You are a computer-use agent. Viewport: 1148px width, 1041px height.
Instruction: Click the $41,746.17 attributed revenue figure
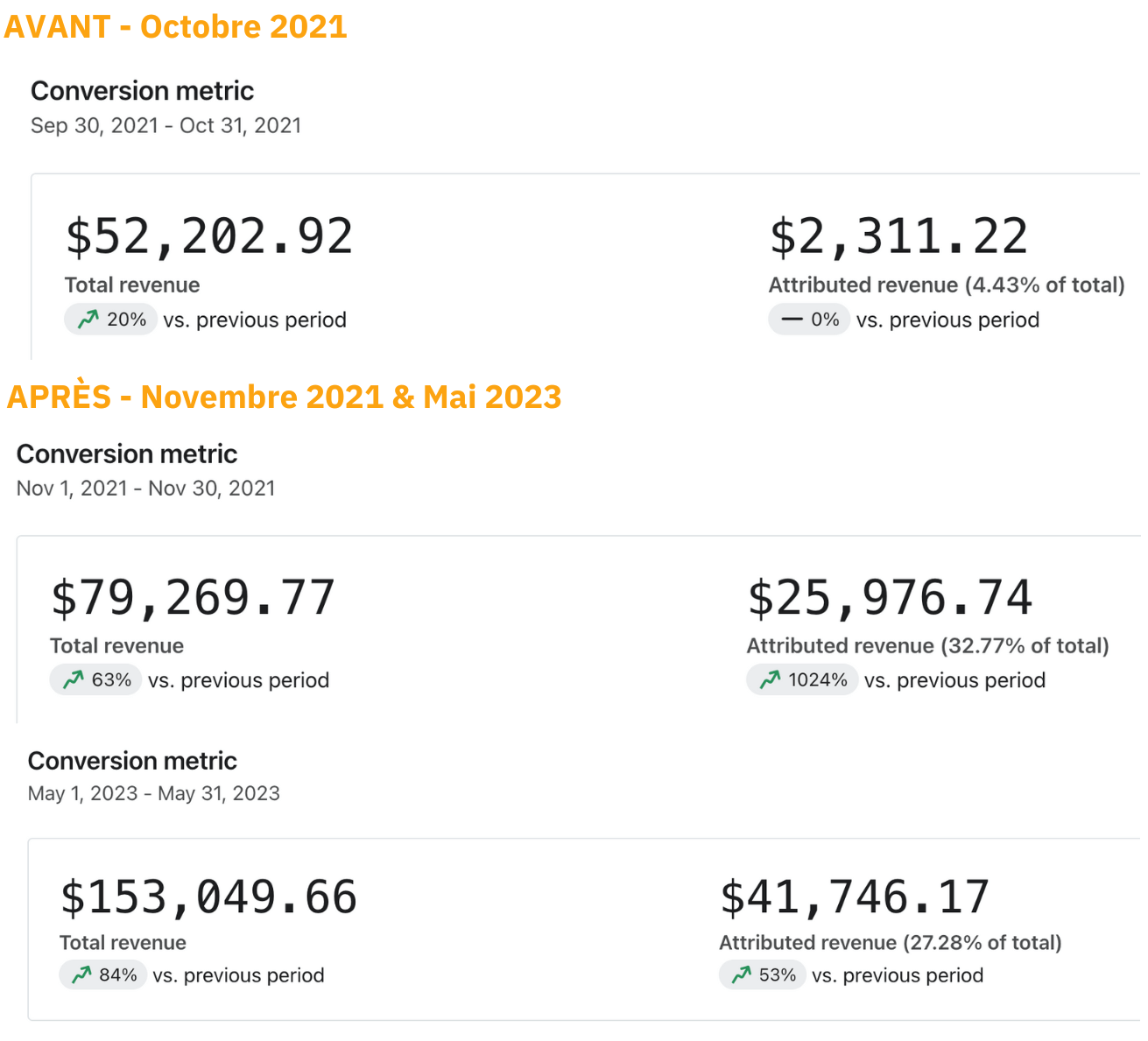click(855, 897)
